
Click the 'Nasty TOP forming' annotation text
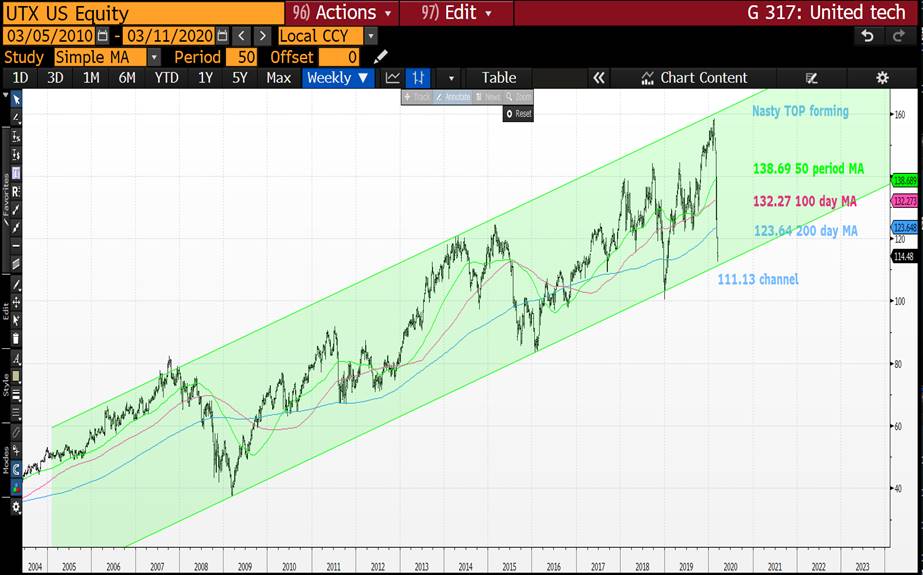(x=800, y=111)
